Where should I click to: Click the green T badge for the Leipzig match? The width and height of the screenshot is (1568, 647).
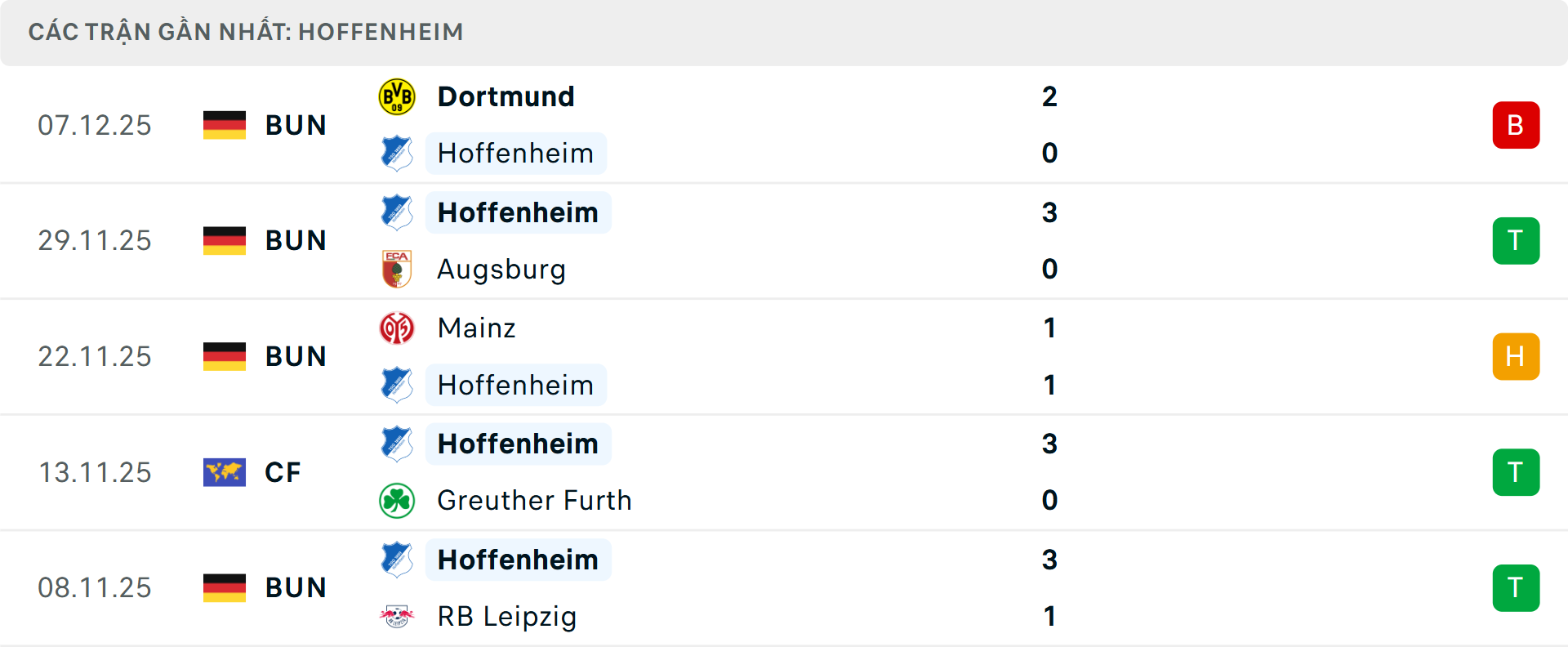[1517, 588]
